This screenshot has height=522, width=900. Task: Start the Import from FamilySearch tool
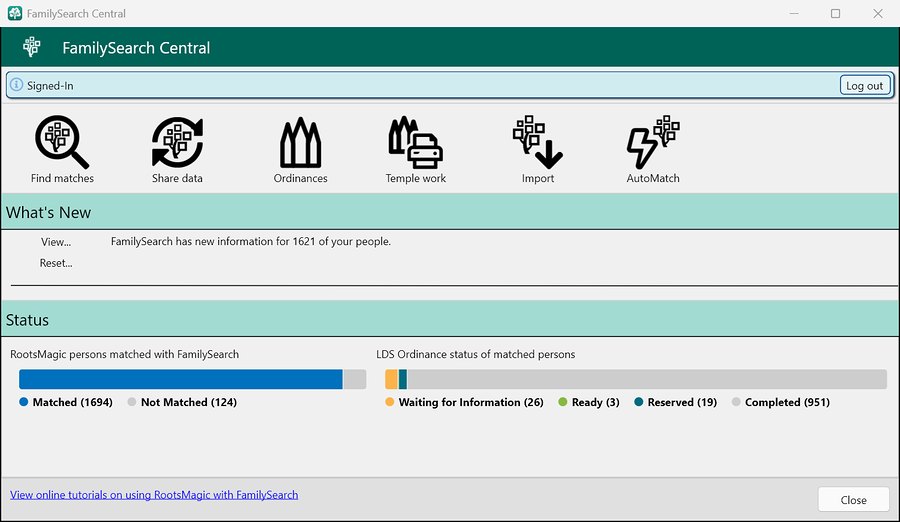(538, 149)
